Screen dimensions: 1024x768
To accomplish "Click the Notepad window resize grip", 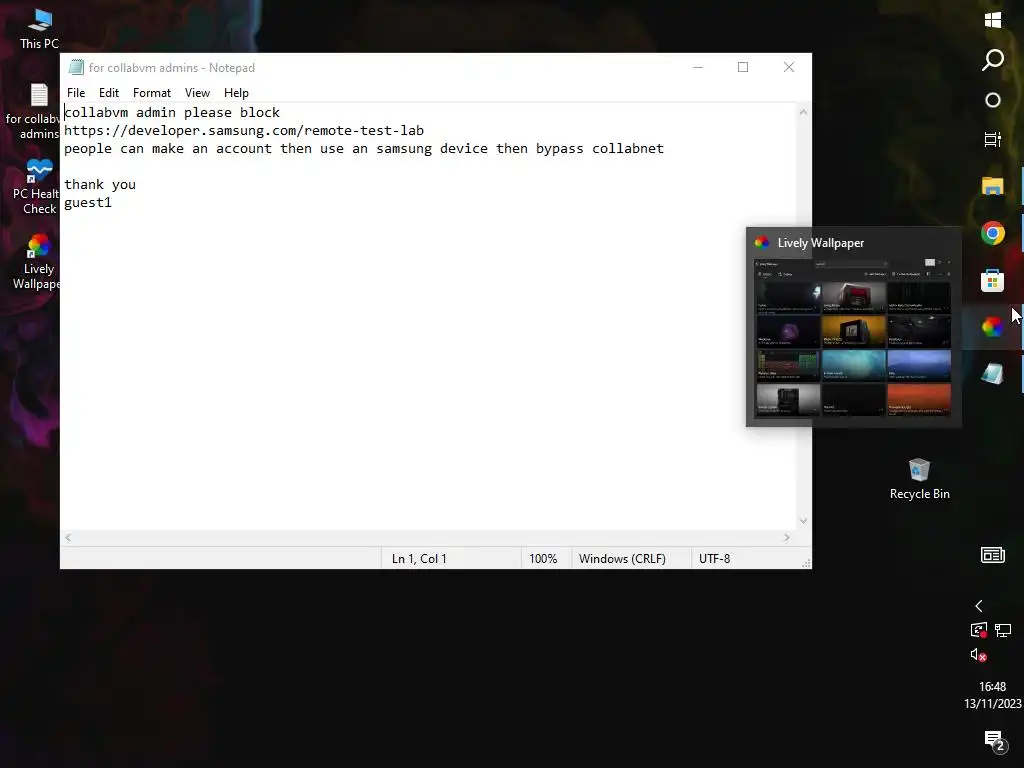I will (806, 563).
